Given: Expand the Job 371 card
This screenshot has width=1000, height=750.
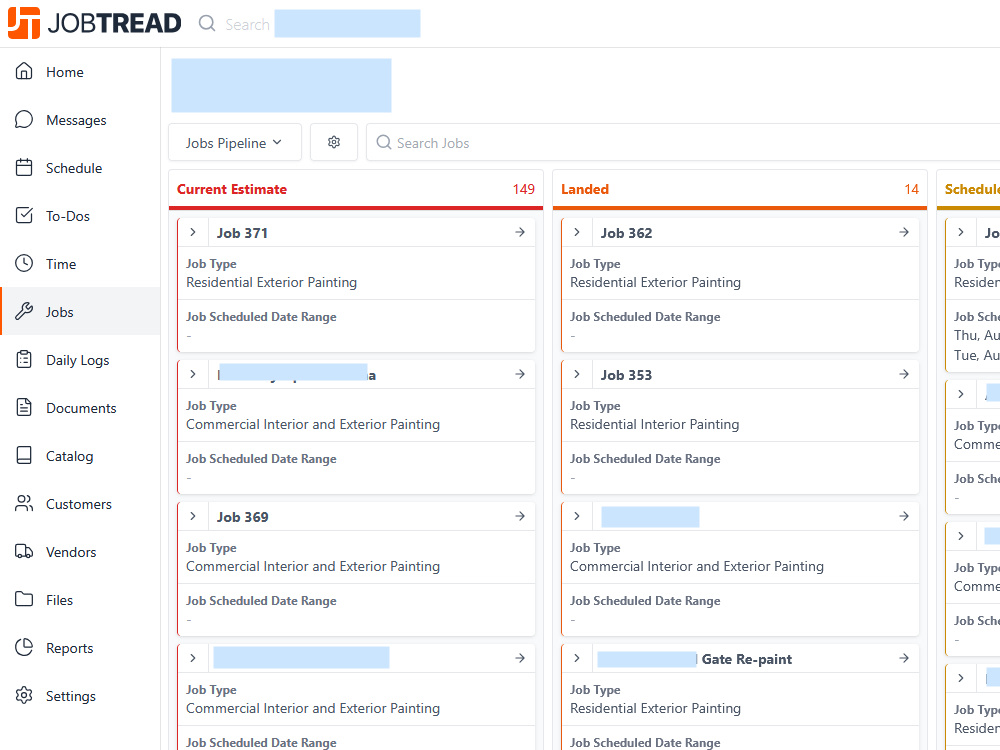Looking at the screenshot, I should point(193,232).
